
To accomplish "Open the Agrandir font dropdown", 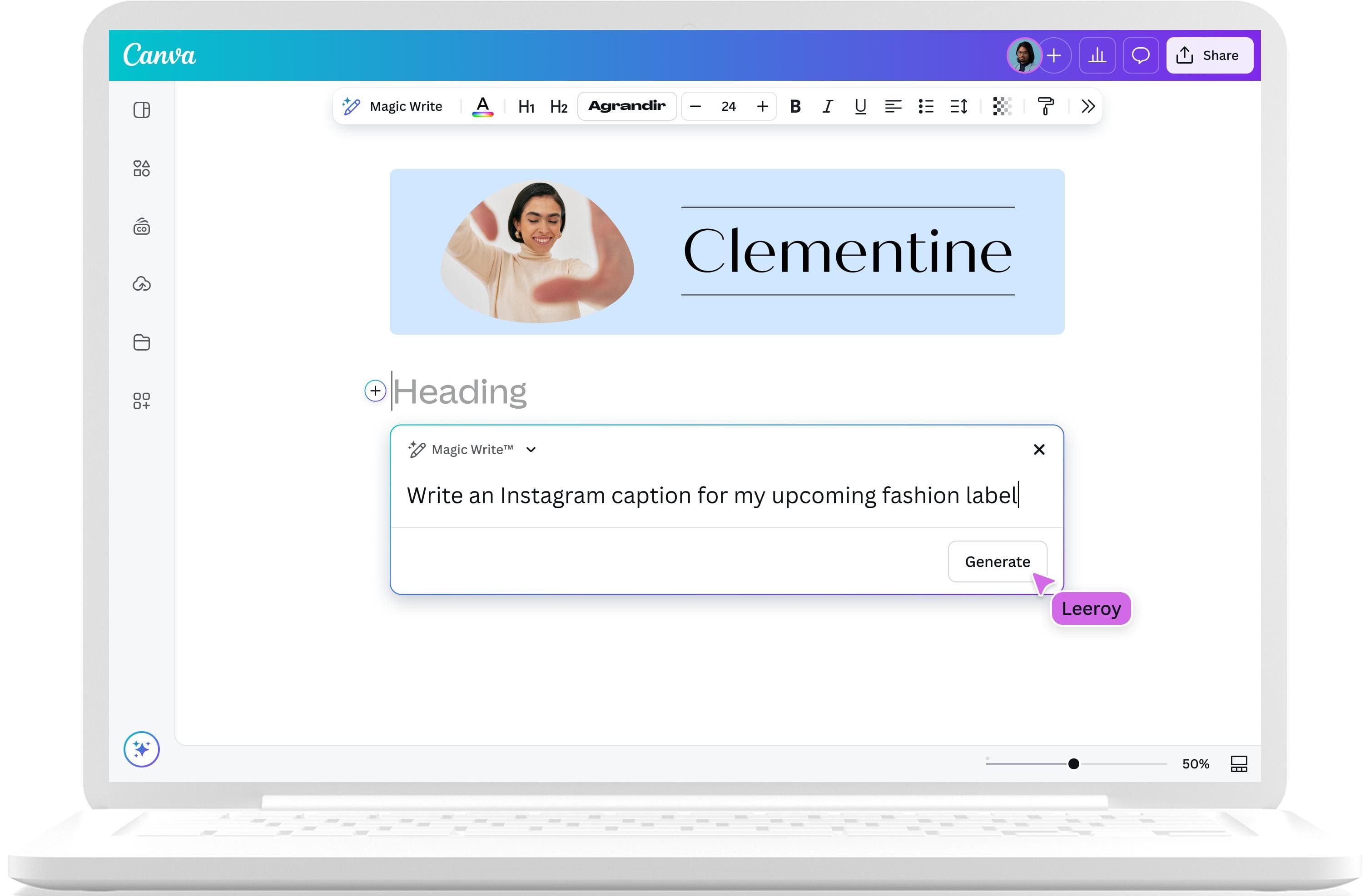I will (x=627, y=106).
